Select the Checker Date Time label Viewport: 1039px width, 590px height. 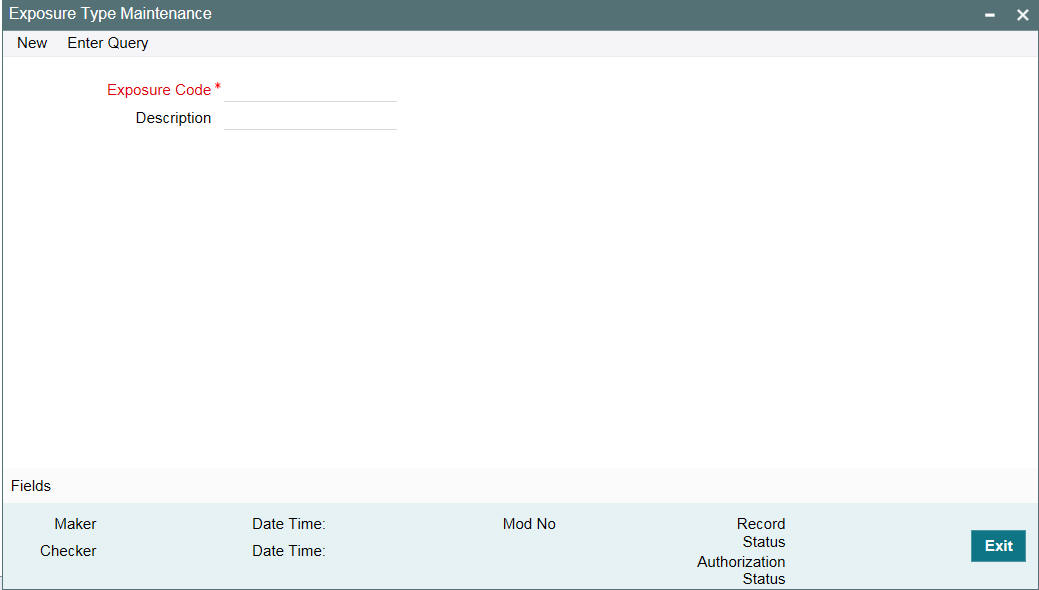click(289, 551)
